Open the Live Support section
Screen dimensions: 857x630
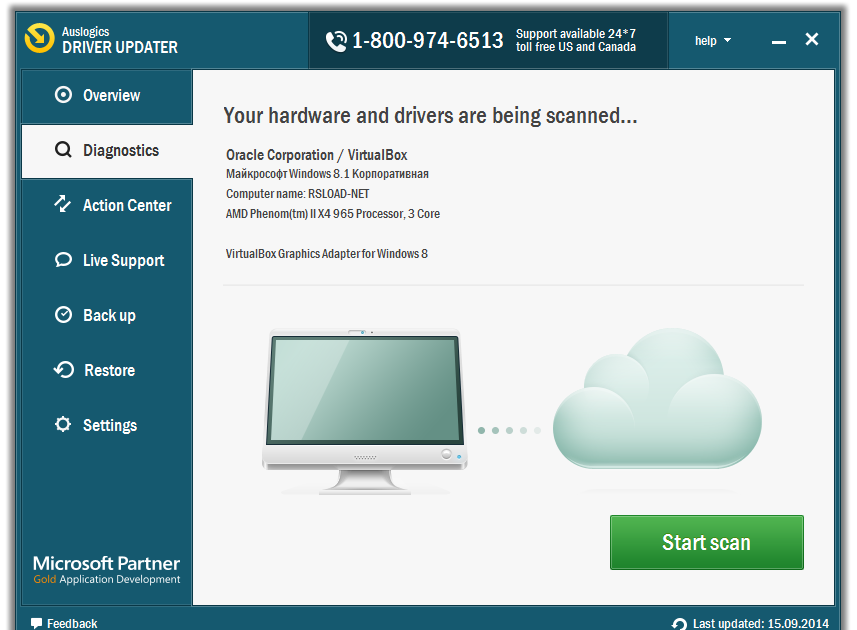pos(107,261)
